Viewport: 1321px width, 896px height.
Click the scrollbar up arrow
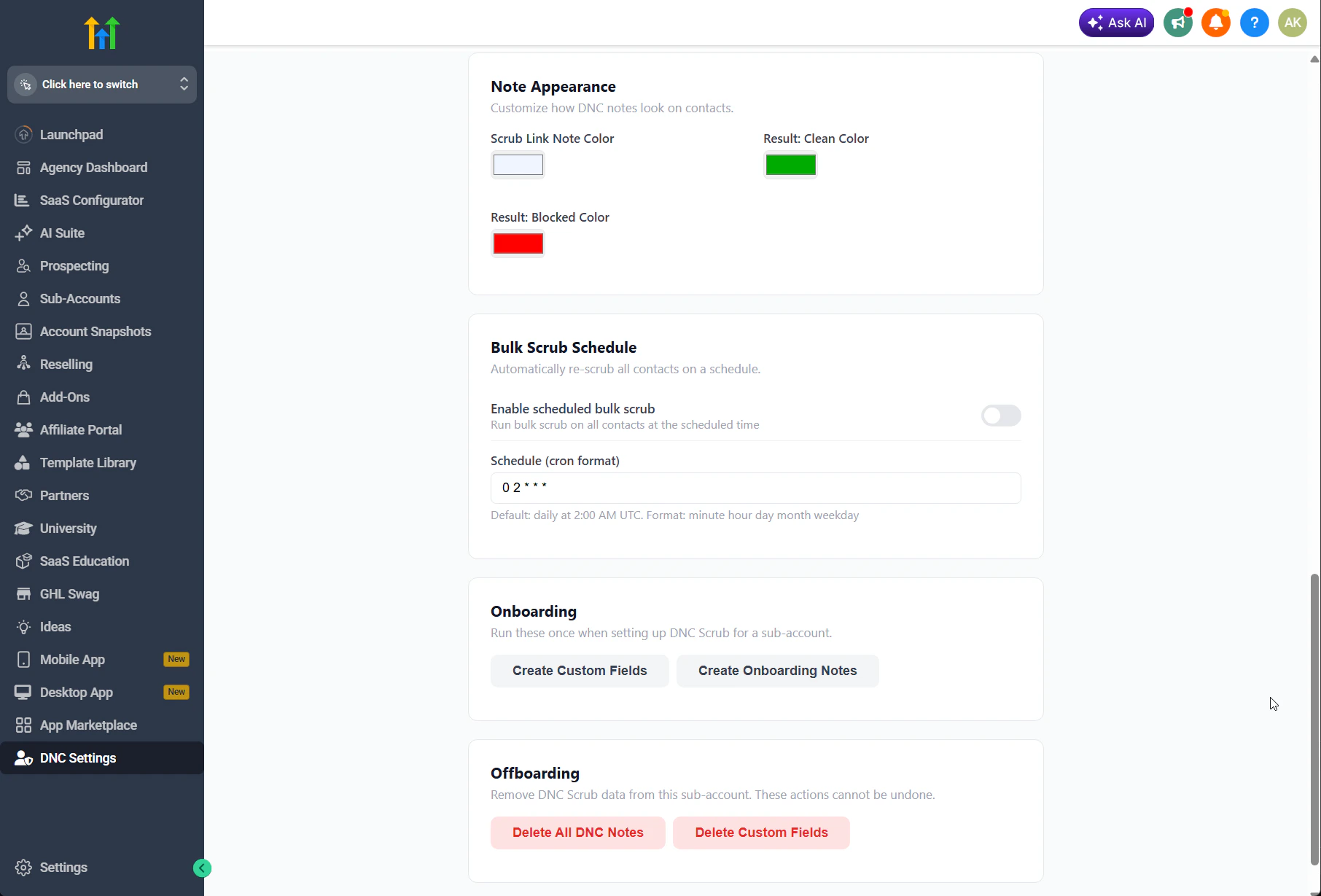[1314, 59]
